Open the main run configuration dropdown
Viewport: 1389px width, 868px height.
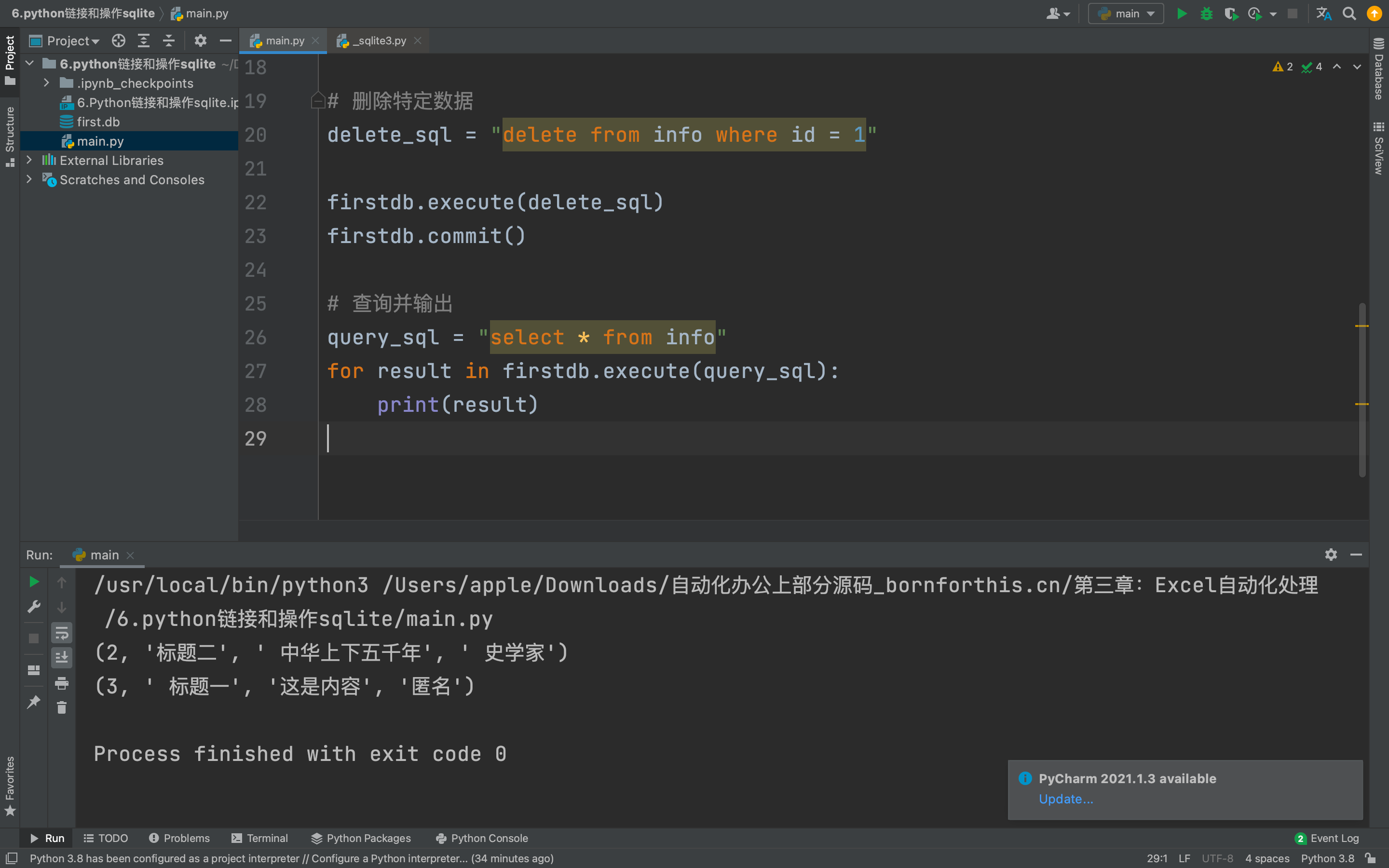[1126, 14]
